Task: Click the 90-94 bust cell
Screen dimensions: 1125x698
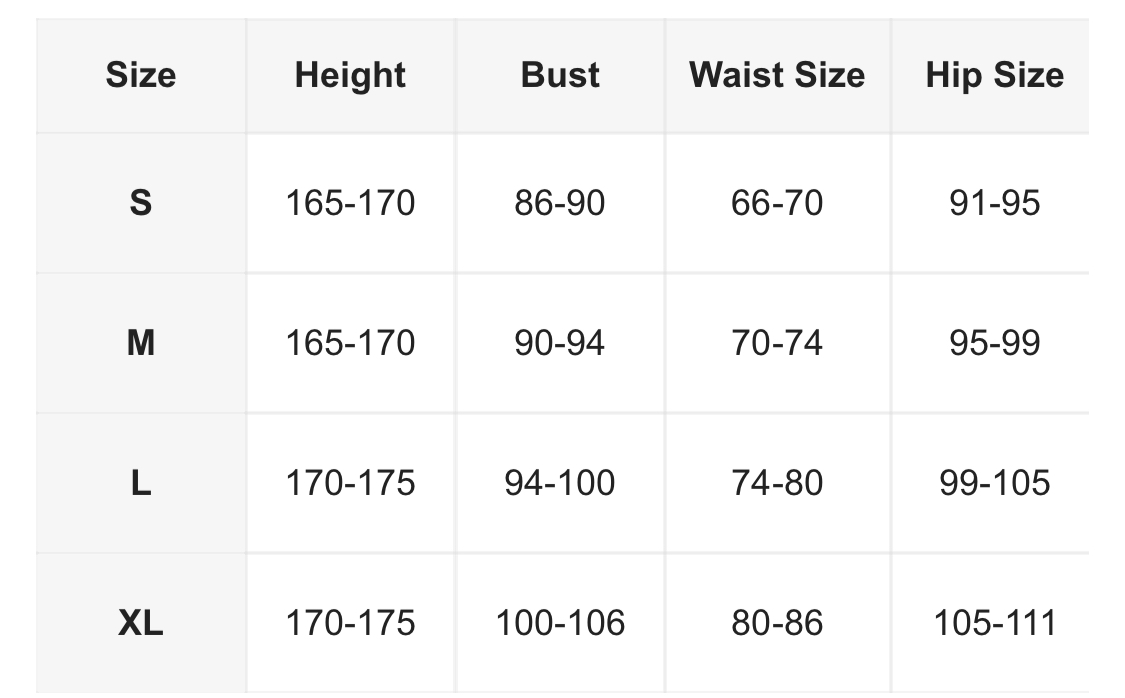Action: [x=560, y=343]
